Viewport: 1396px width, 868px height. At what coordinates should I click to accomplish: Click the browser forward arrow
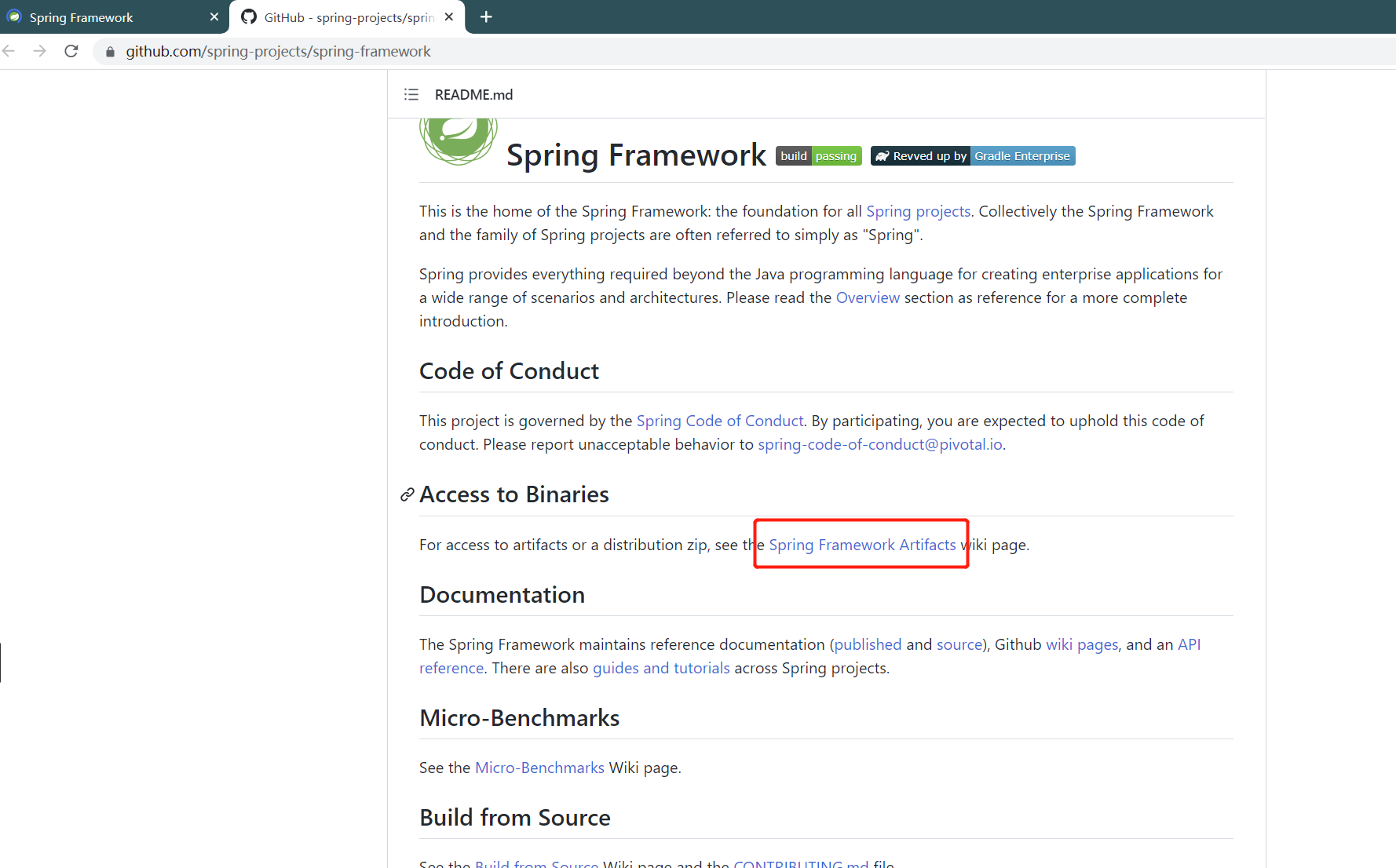40,51
